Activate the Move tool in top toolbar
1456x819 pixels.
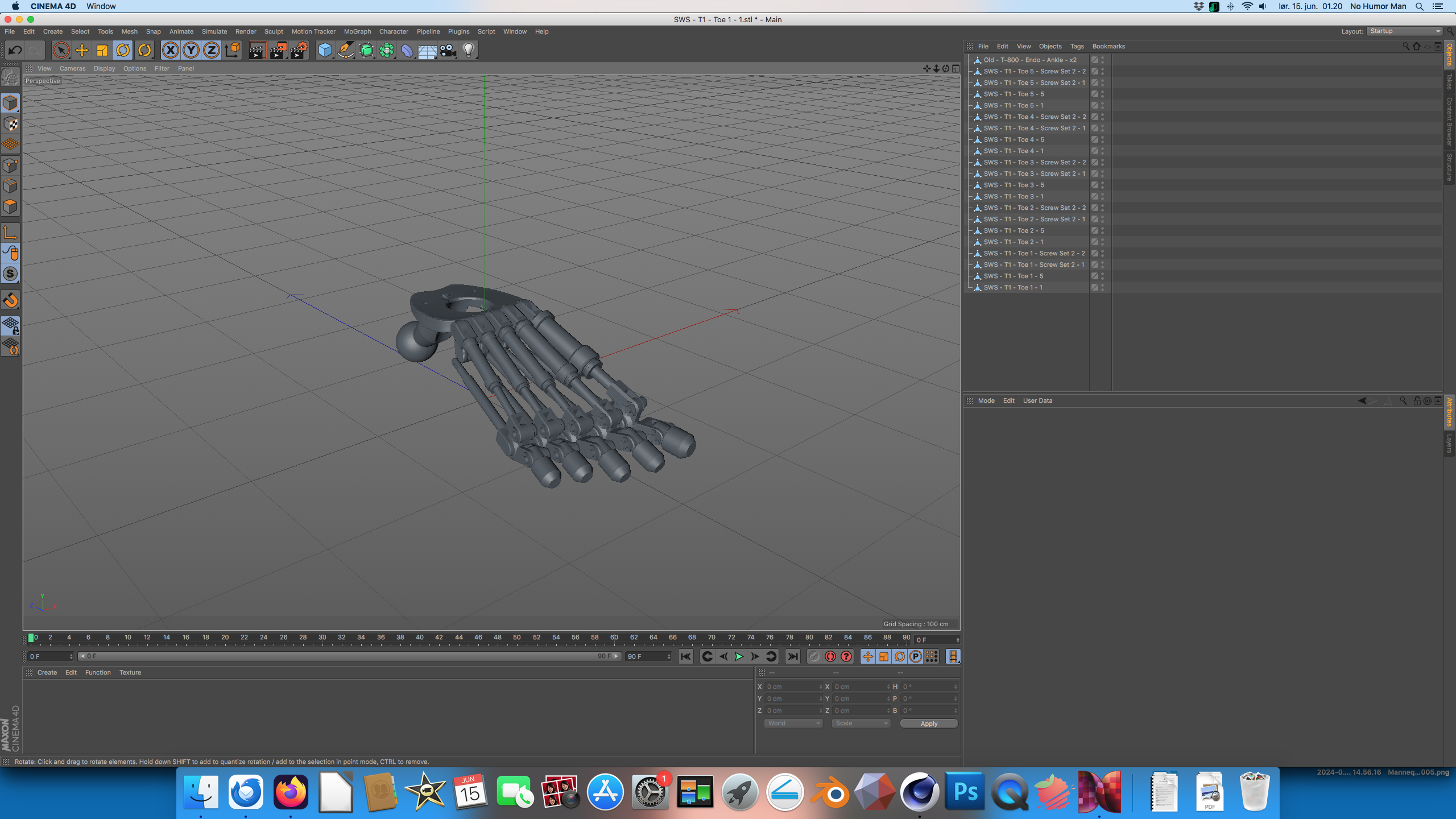pyautogui.click(x=82, y=50)
